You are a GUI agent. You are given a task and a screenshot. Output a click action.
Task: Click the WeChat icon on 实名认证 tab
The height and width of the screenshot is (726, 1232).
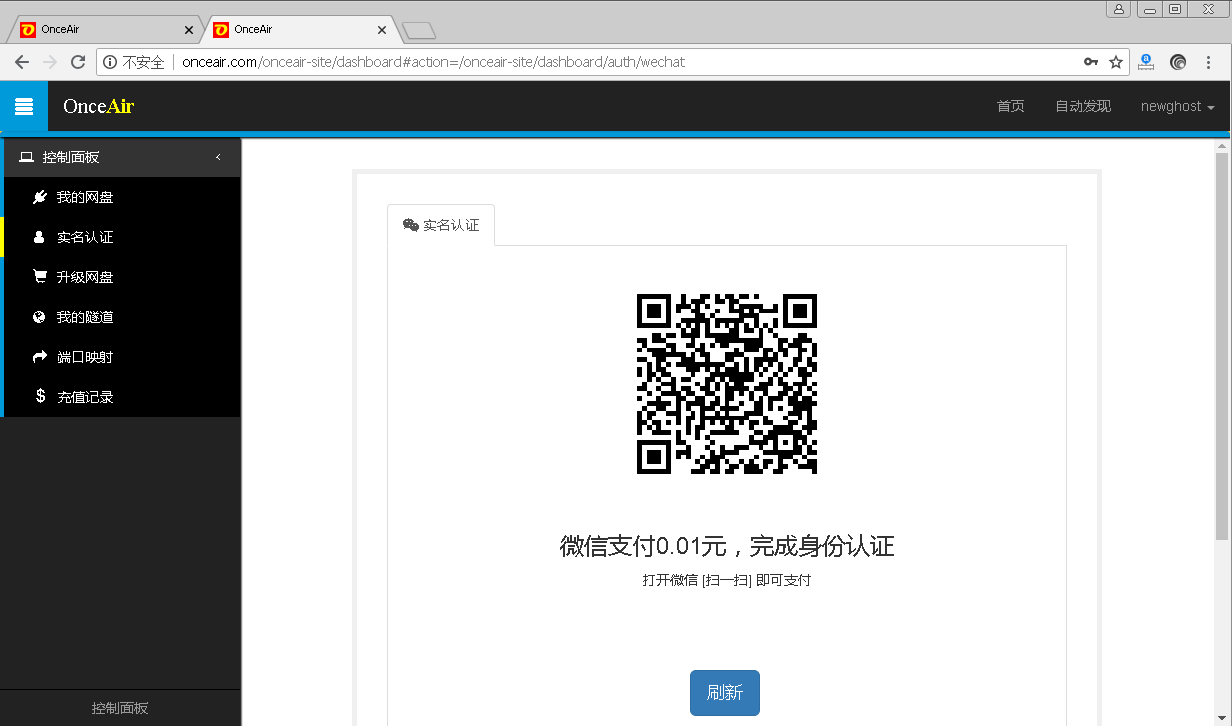point(410,225)
